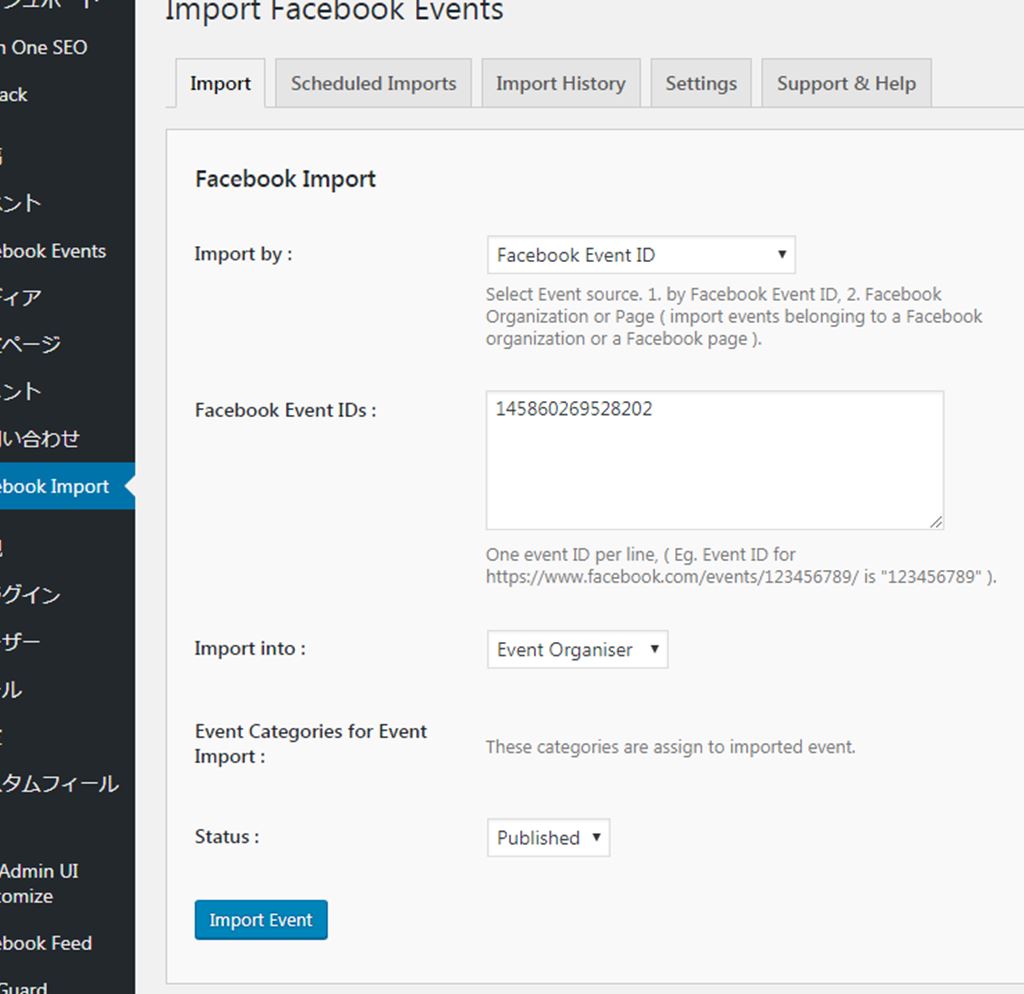Select the Import tab
The image size is (1024, 994).
pos(220,84)
